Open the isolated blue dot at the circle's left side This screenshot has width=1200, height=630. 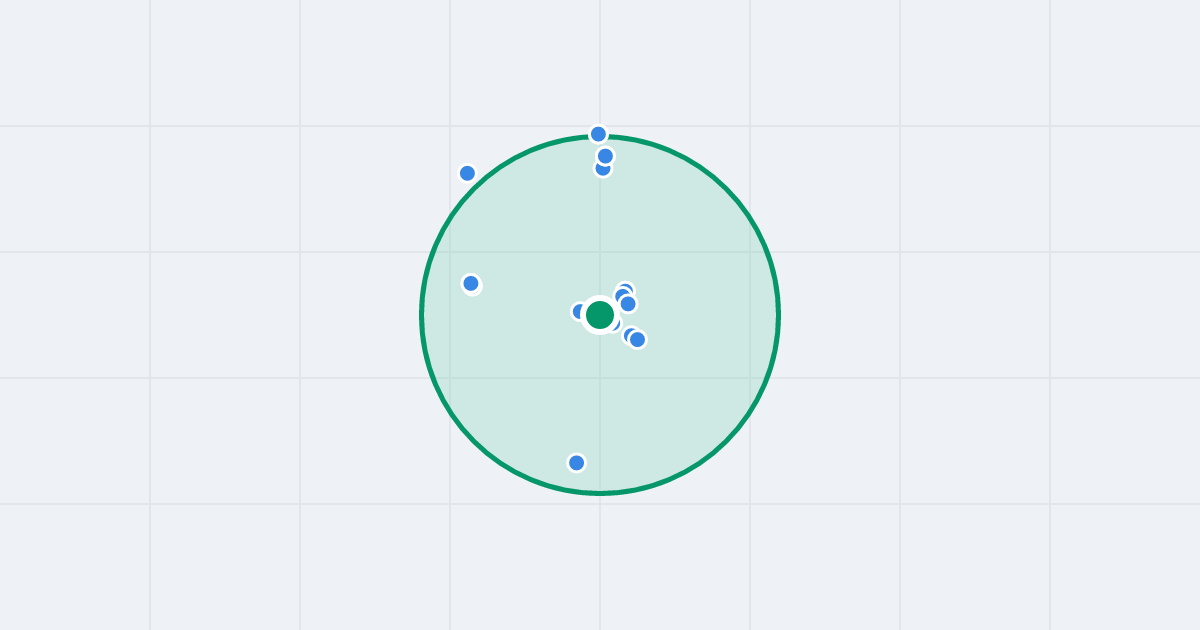[x=471, y=284]
